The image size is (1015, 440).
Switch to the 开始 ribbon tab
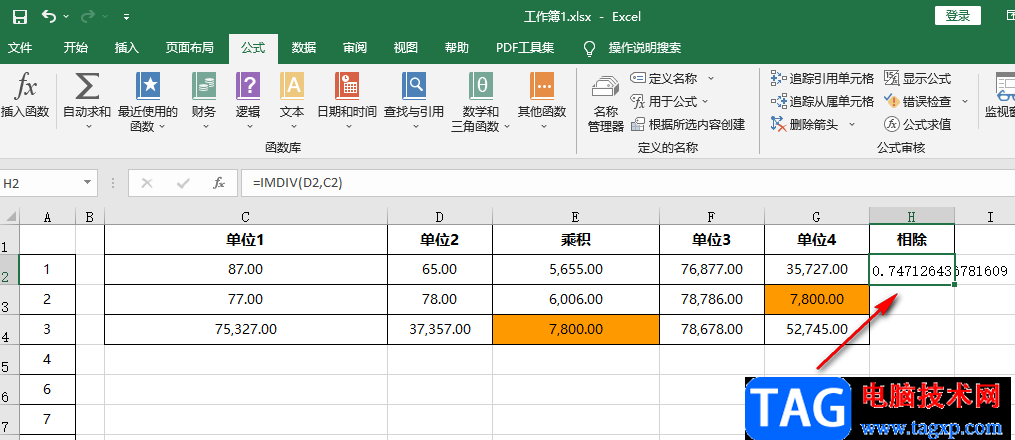tap(76, 48)
